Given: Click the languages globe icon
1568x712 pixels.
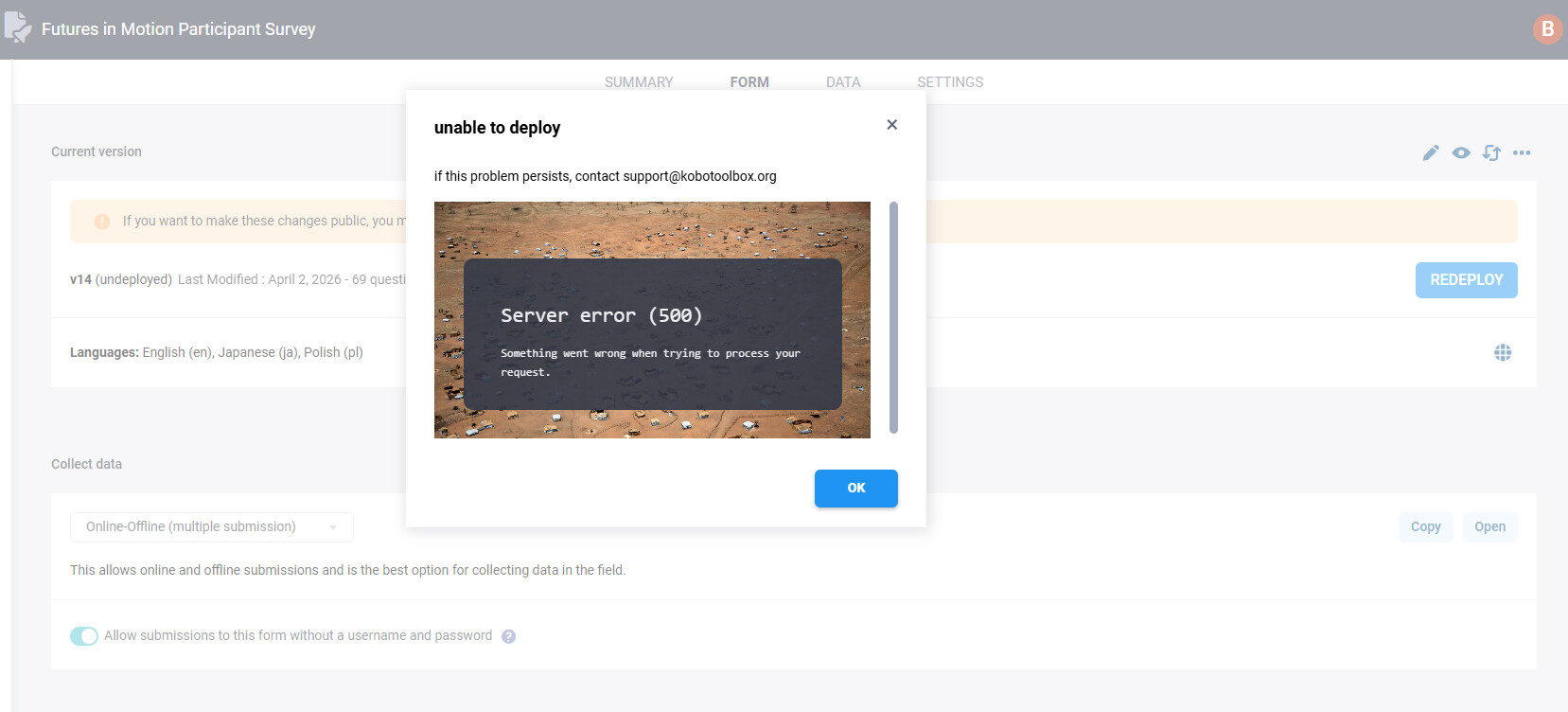Looking at the screenshot, I should pyautogui.click(x=1503, y=352).
